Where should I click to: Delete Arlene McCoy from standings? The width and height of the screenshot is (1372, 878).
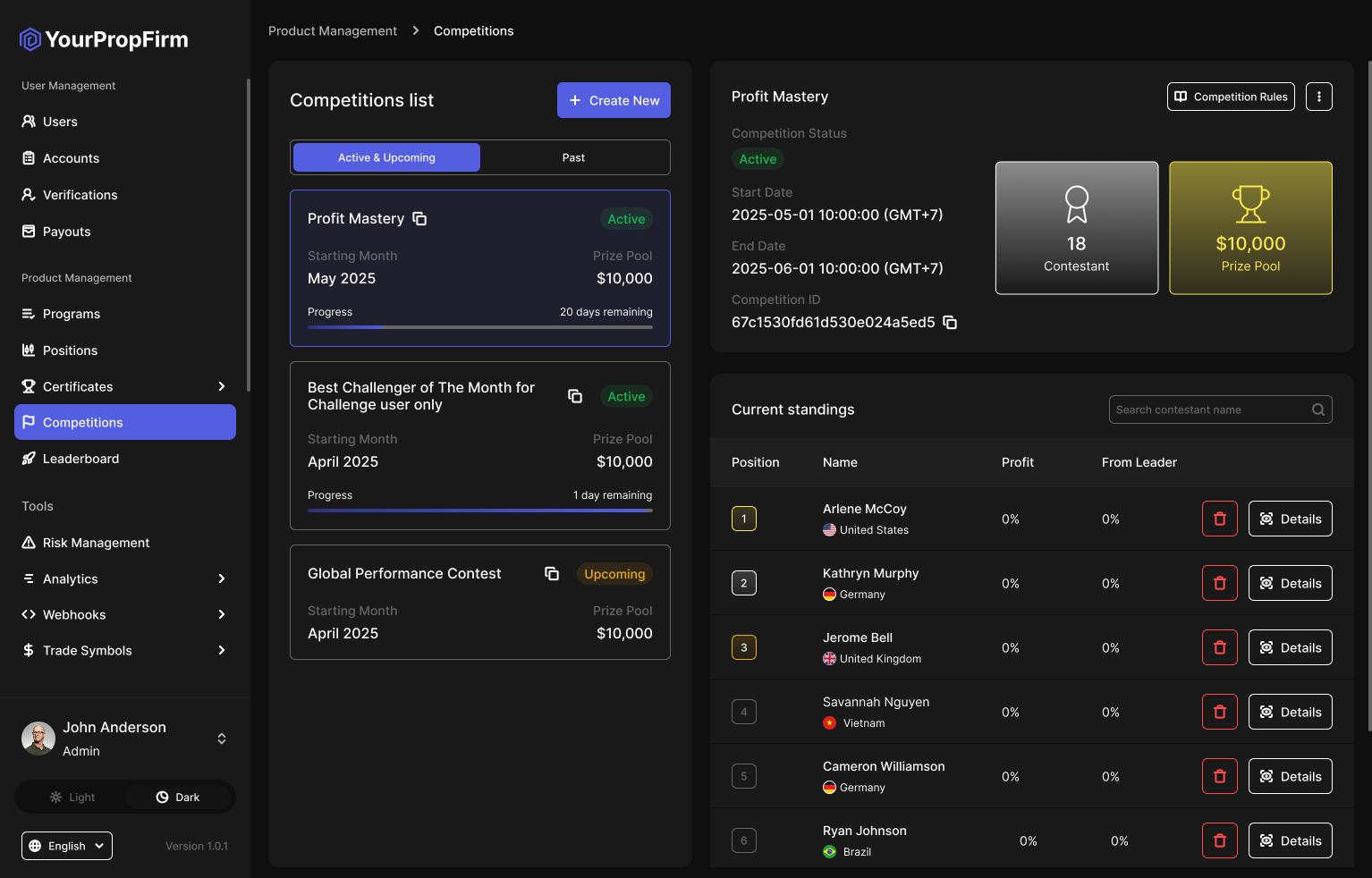pyautogui.click(x=1219, y=519)
